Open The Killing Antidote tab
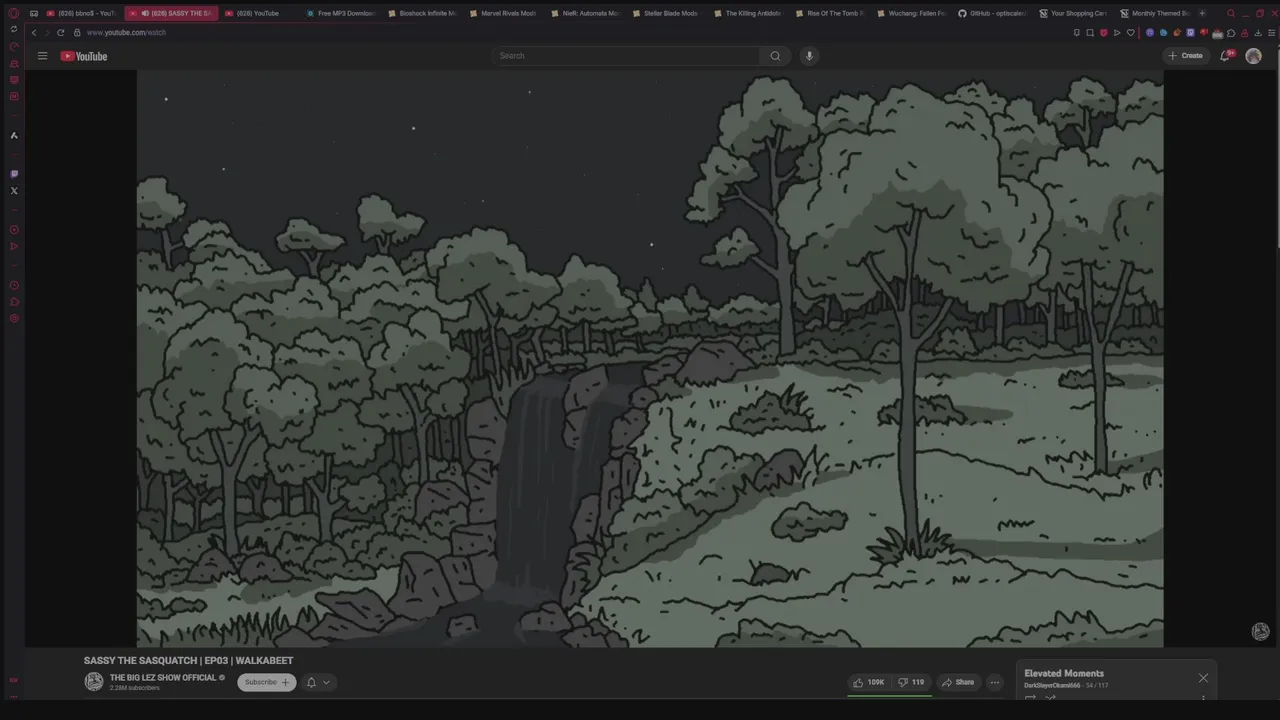Image resolution: width=1280 pixels, height=720 pixels. click(x=748, y=13)
